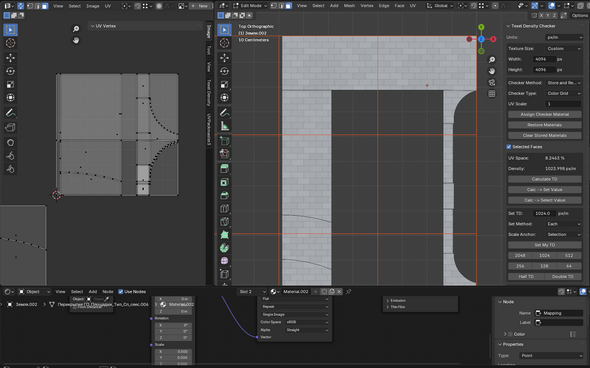The image size is (590, 368).
Task: Toggle the orthographic grid view icon
Action: coord(492,94)
